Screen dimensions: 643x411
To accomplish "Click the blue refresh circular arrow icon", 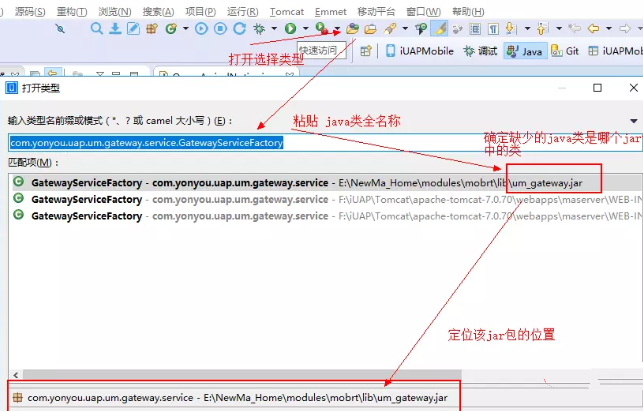I will (239, 28).
